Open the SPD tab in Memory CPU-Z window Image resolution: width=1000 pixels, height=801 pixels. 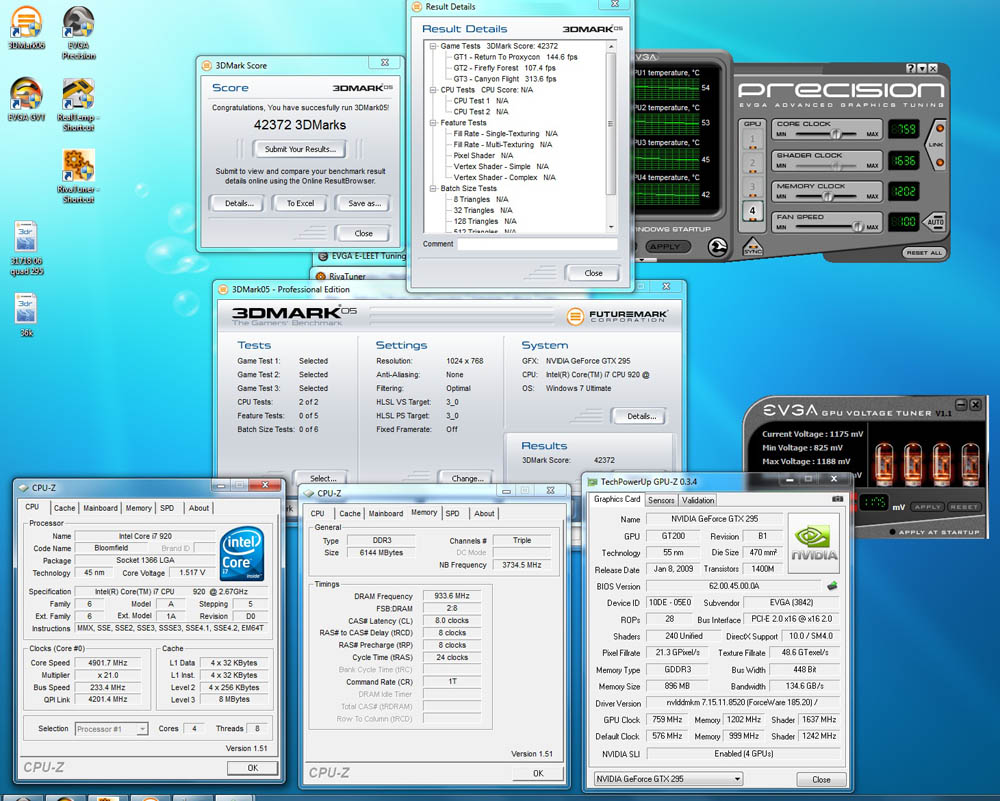click(452, 513)
